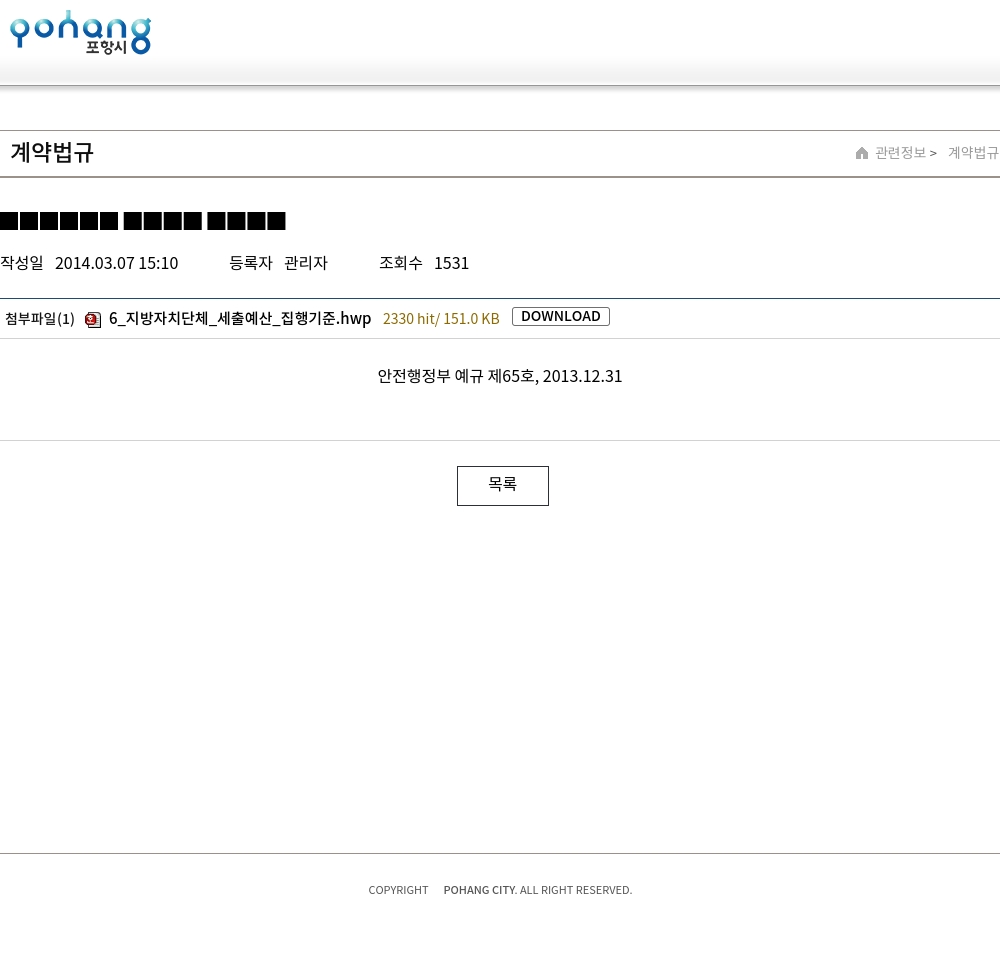
Task: Click the 첨부파일(1) label
Action: [x=40, y=319]
